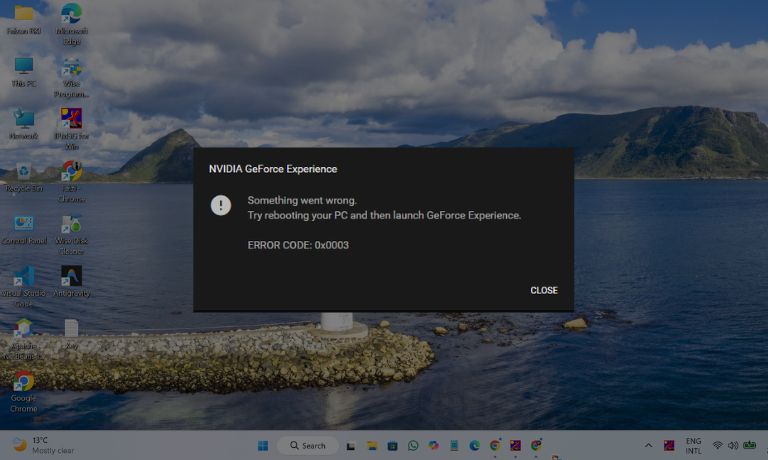Close the NVIDIA GeForce Experience error dialog
The height and width of the screenshot is (460, 768).
click(x=544, y=290)
